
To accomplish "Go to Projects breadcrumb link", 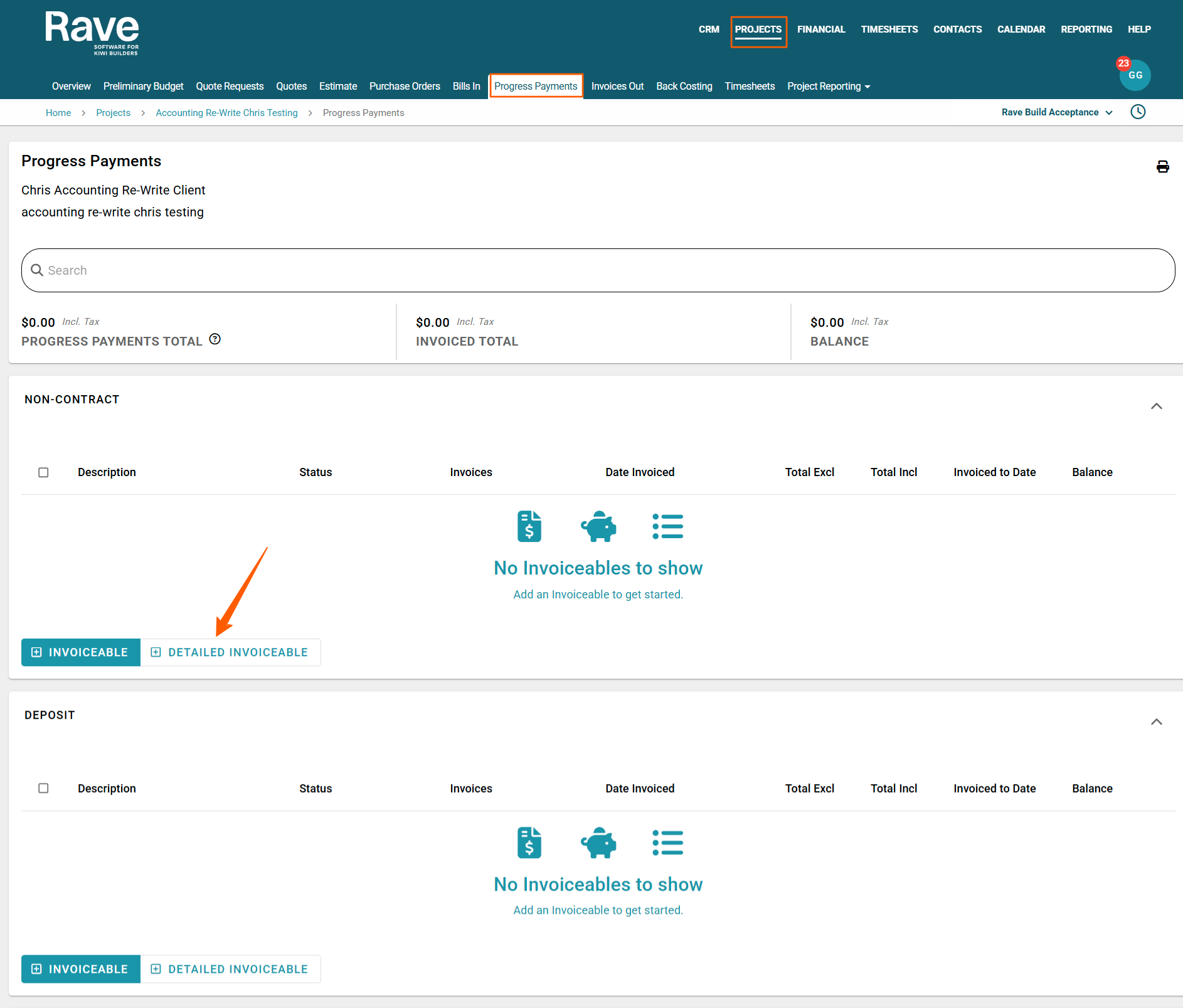I will [x=113, y=113].
